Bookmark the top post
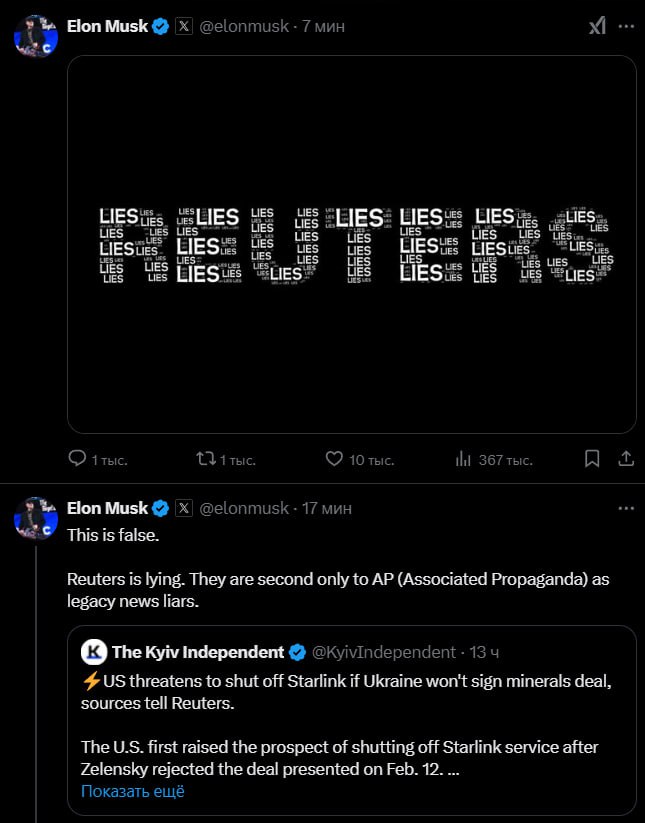 [x=592, y=459]
